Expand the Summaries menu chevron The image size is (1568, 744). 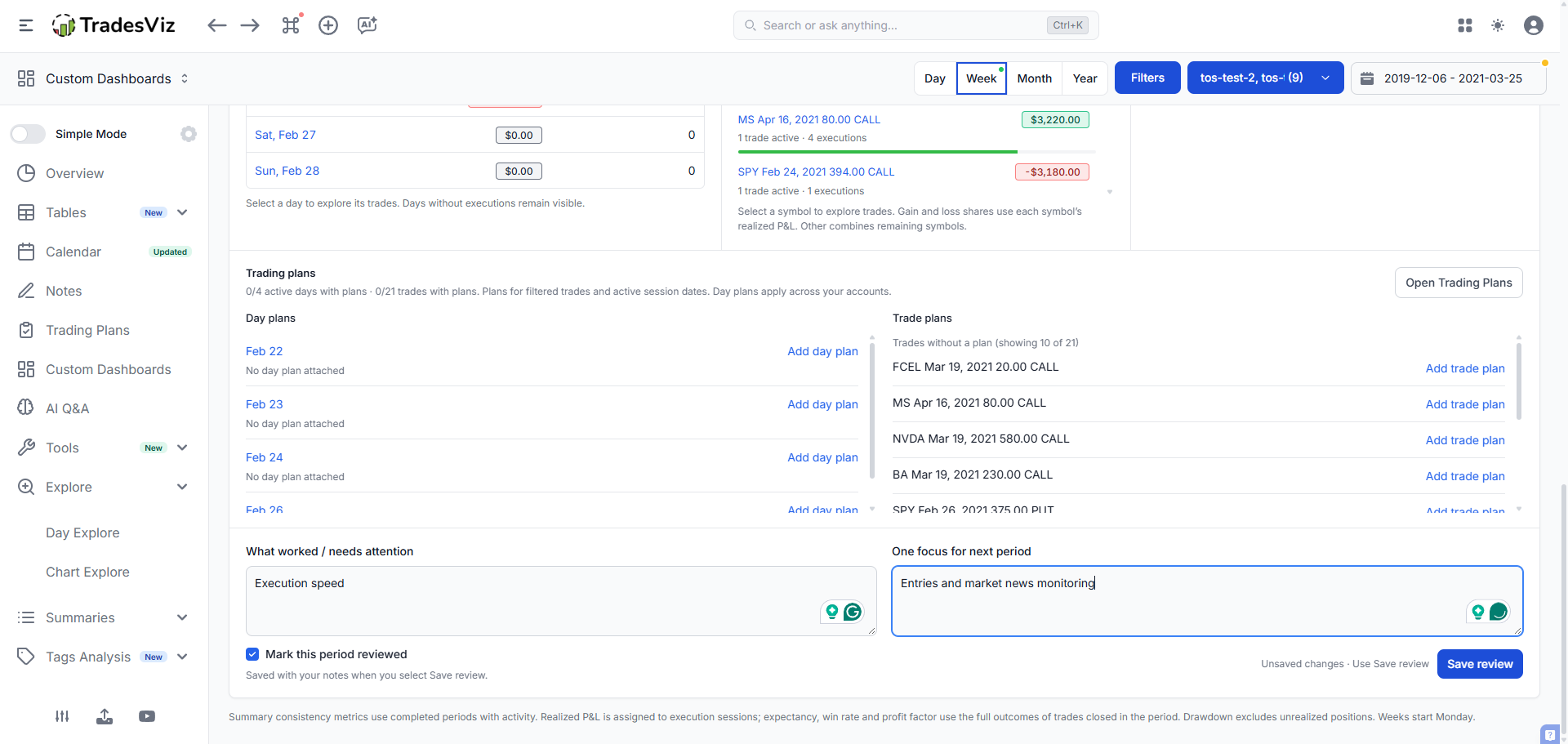[182, 617]
